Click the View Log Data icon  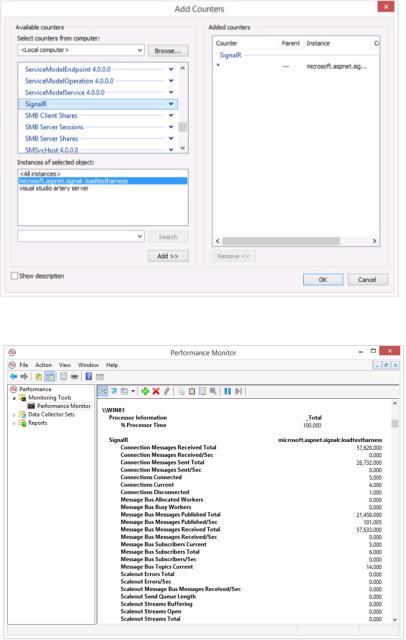coord(114,391)
